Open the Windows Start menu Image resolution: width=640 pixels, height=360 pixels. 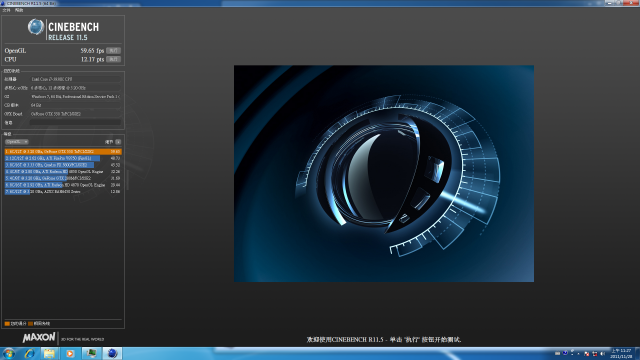[9, 353]
